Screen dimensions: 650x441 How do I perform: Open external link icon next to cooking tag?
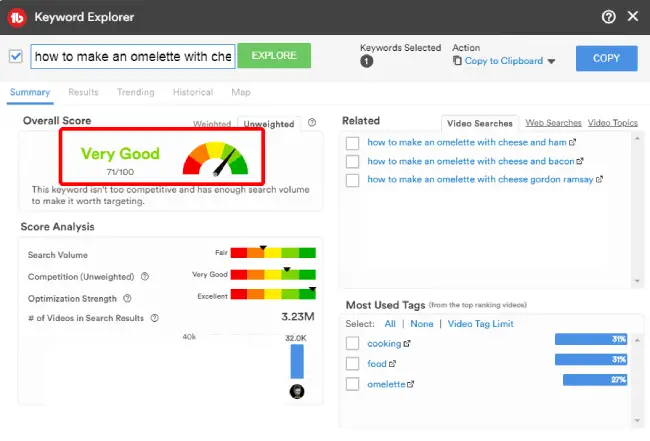[407, 344]
